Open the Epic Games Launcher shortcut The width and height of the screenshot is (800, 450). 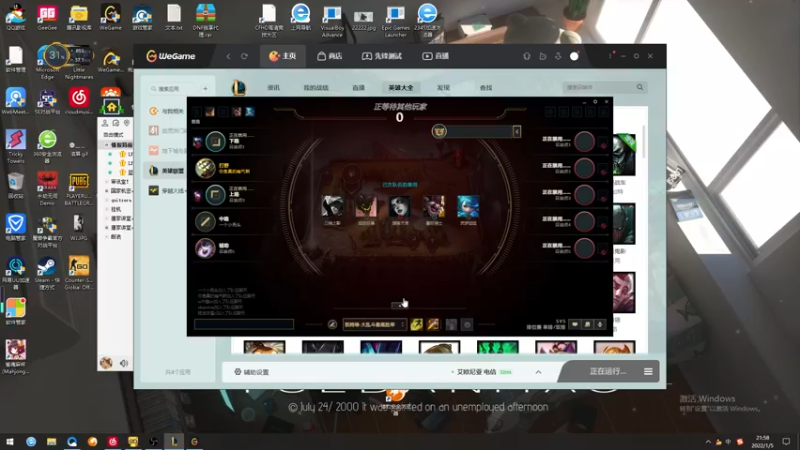pyautogui.click(x=395, y=21)
